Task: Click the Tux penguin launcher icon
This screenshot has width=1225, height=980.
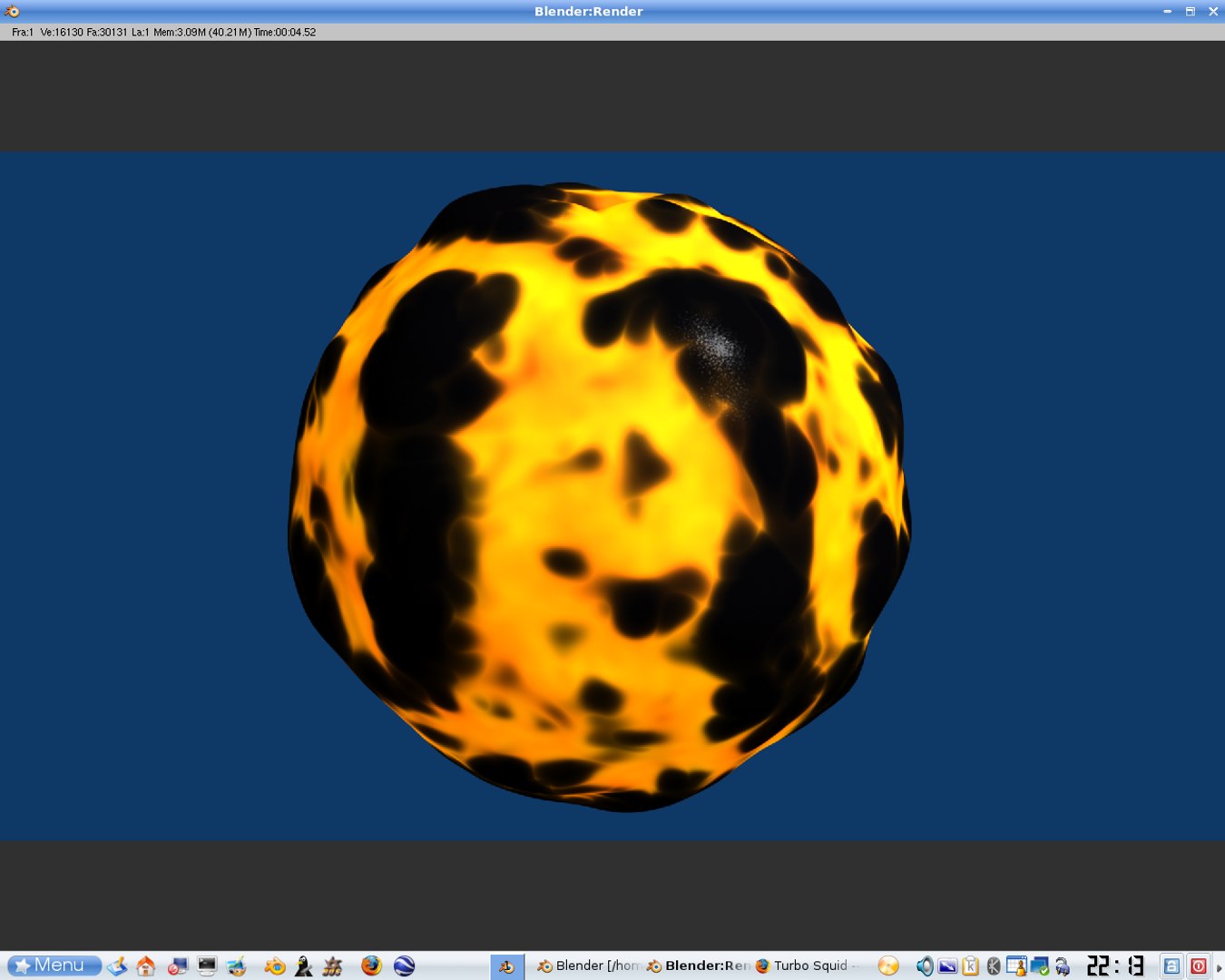Action: click(304, 966)
